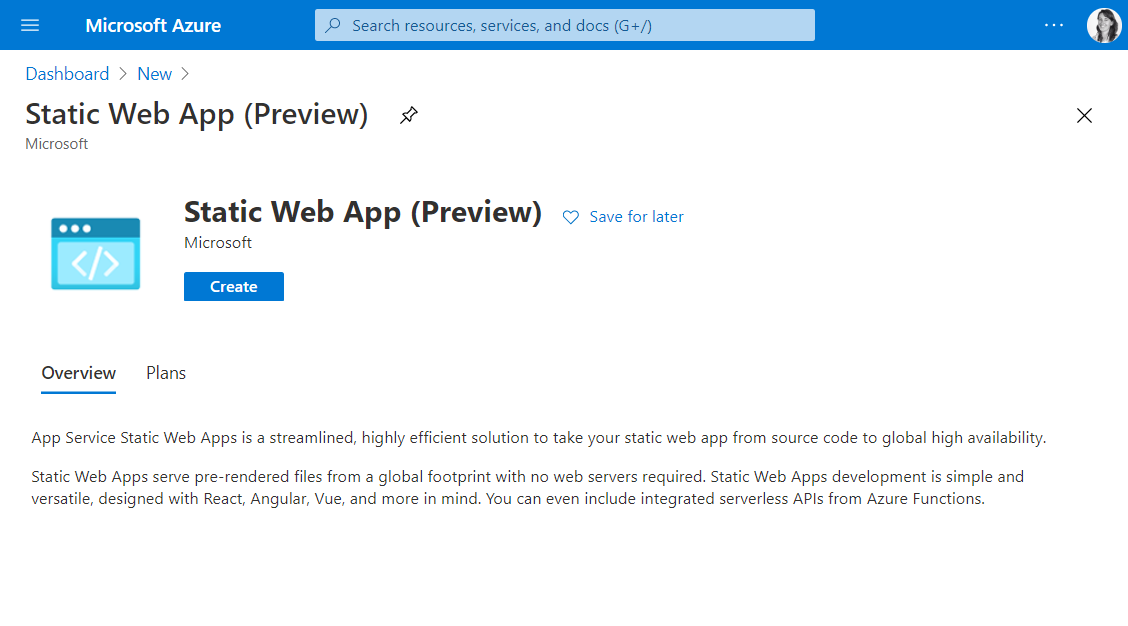
Task: Click the Microsoft publisher name under Create heading
Action: (x=218, y=243)
